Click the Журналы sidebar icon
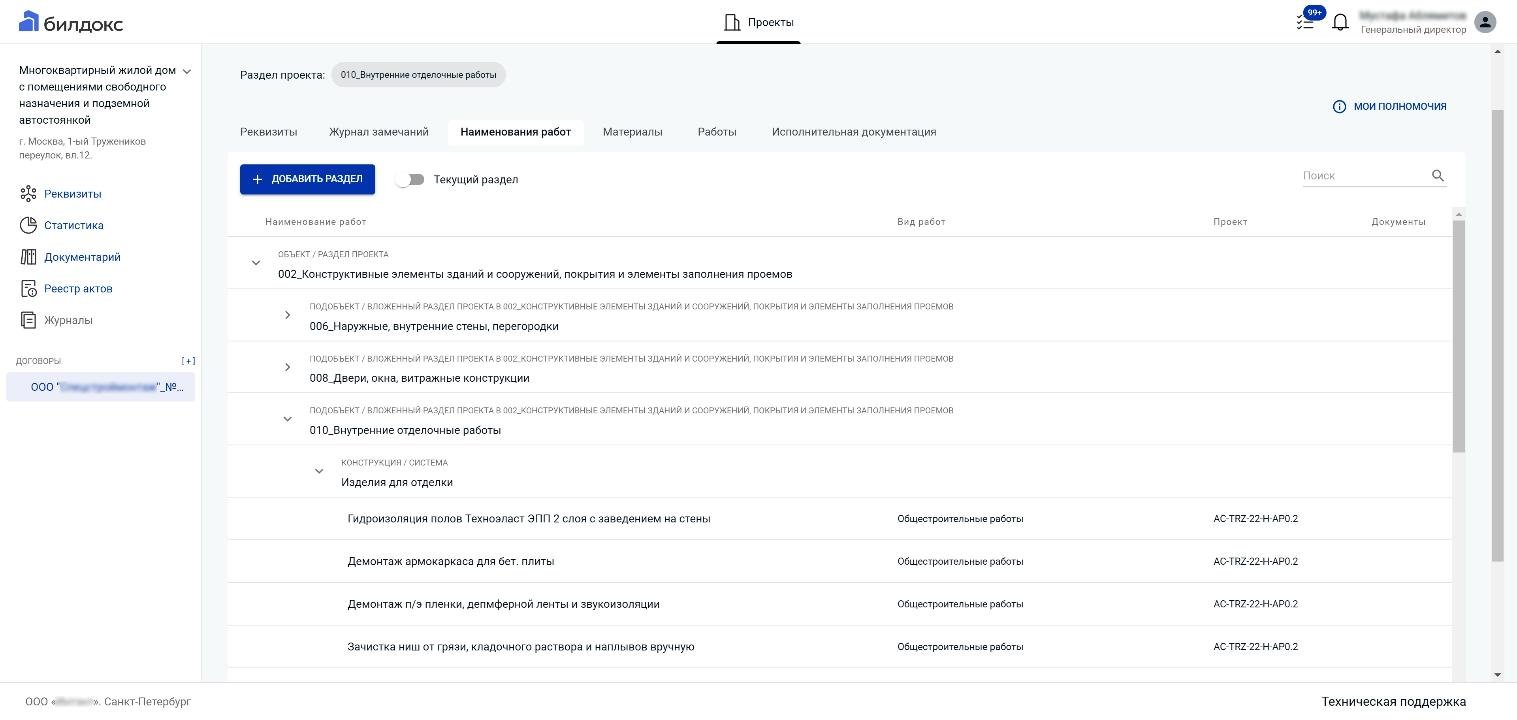 tap(28, 320)
